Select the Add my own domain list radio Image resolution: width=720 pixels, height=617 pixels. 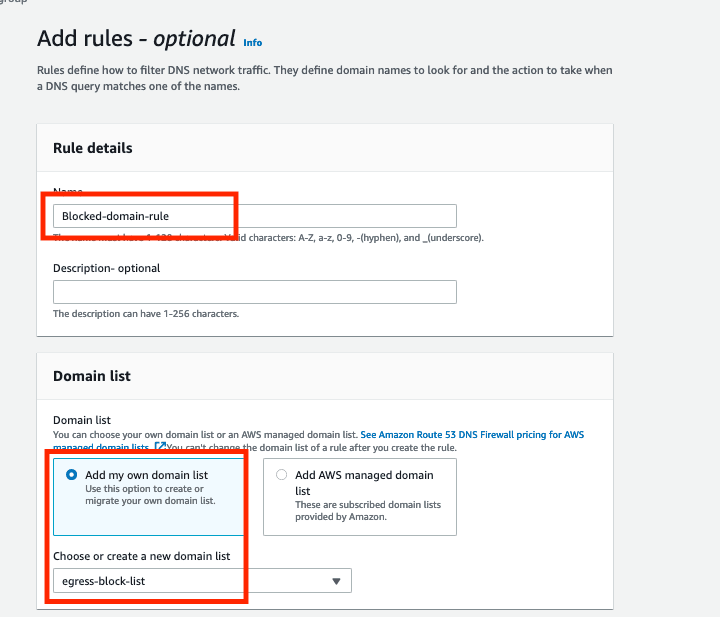click(x=72, y=475)
